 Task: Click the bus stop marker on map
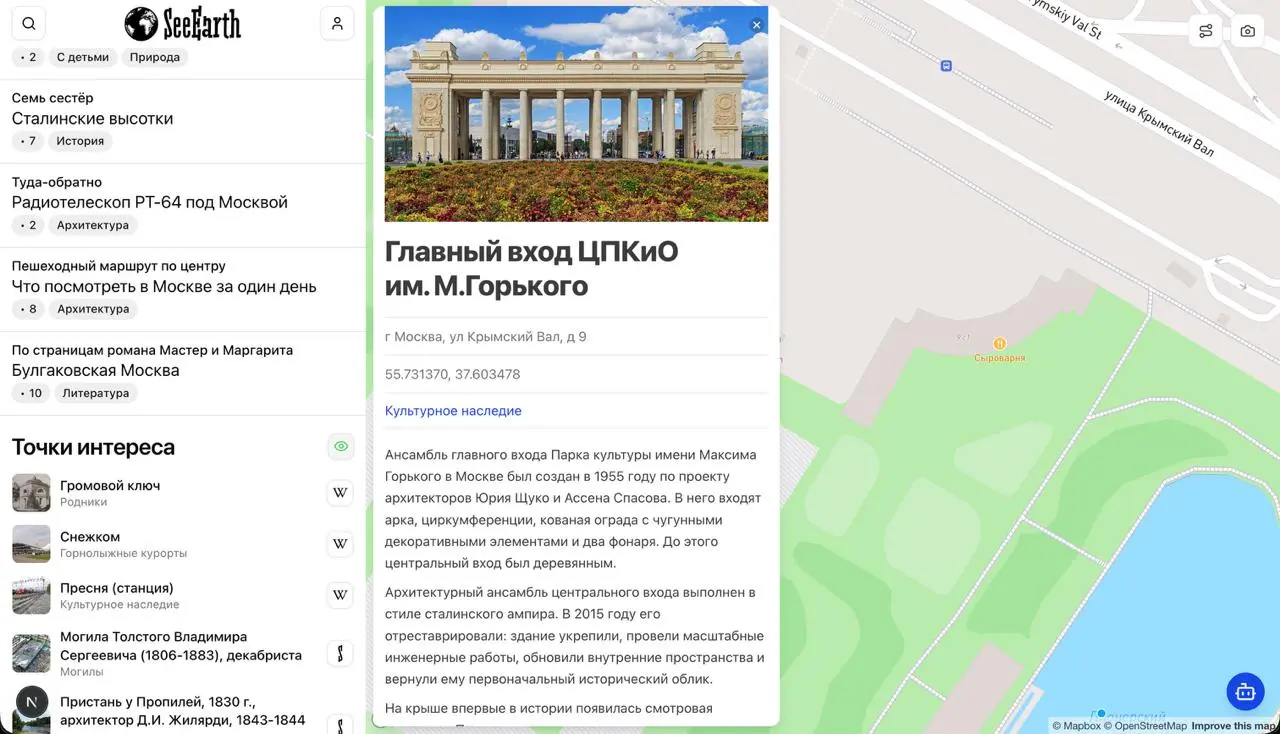(946, 66)
